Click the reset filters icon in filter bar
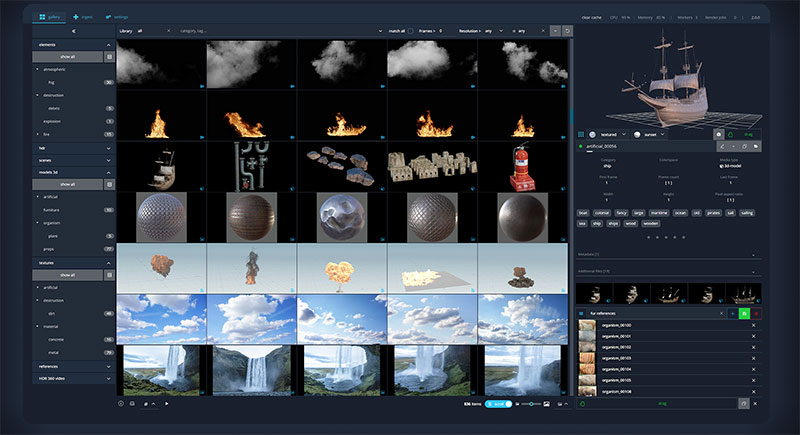This screenshot has height=435, width=800. 568,31
